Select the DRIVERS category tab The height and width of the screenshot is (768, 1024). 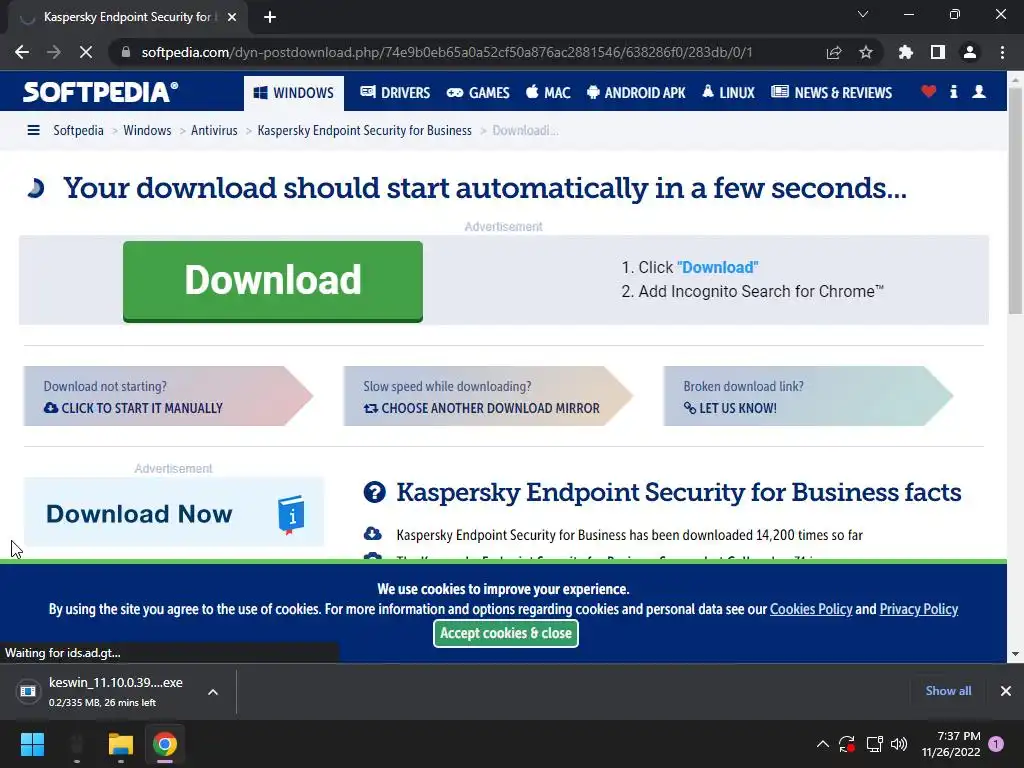[x=394, y=93]
